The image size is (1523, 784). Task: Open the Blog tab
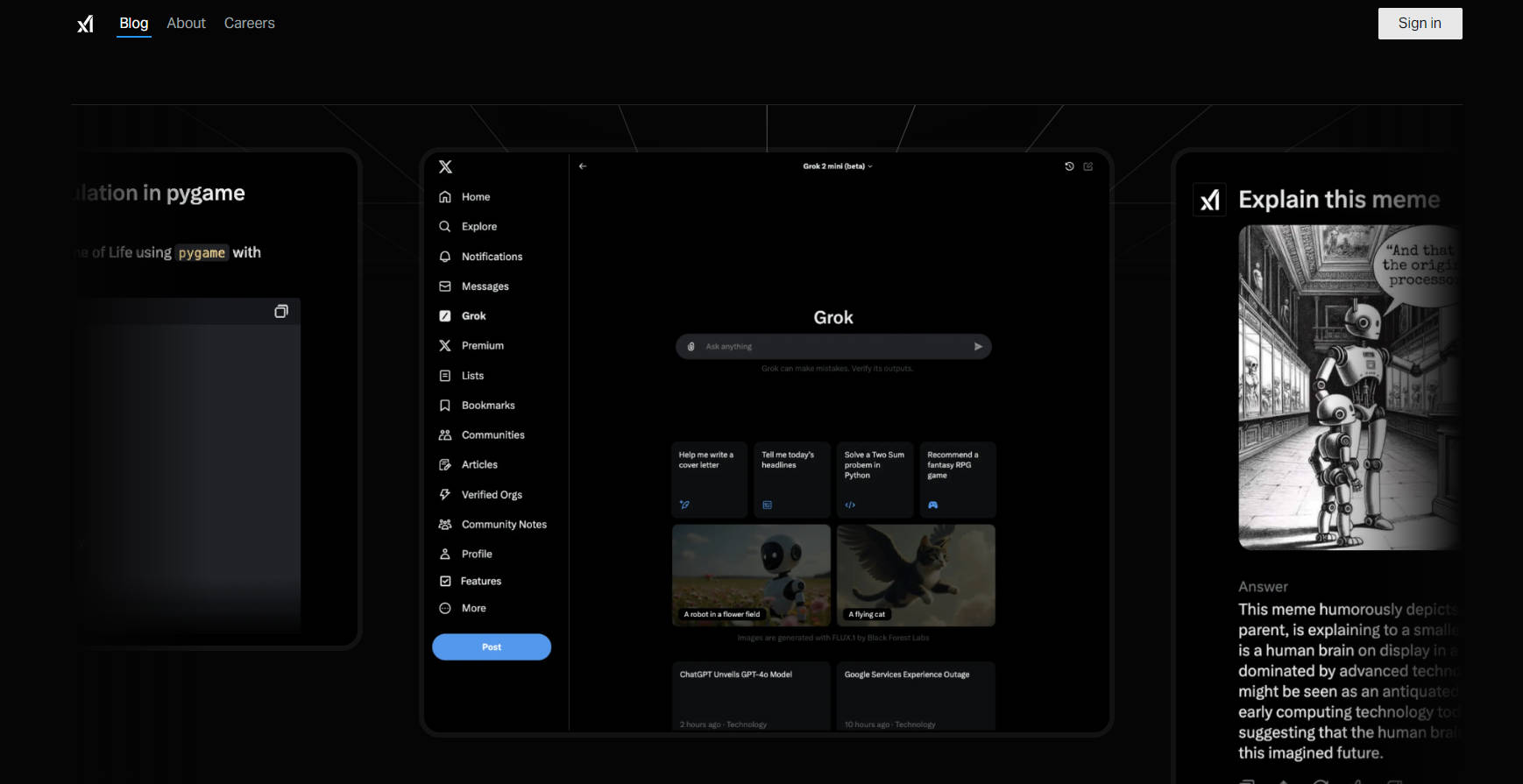click(x=133, y=24)
